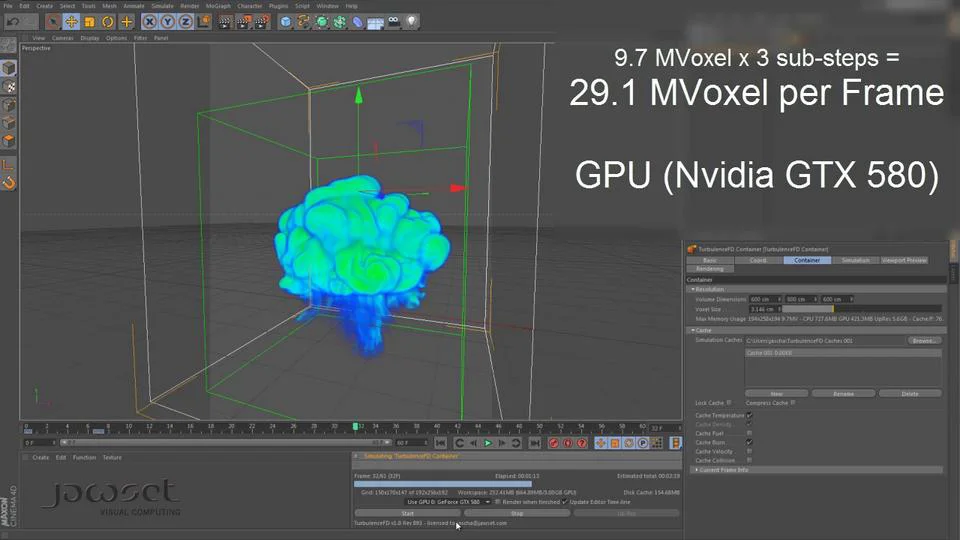
Task: Click the Voxel Size field
Action: [763, 309]
